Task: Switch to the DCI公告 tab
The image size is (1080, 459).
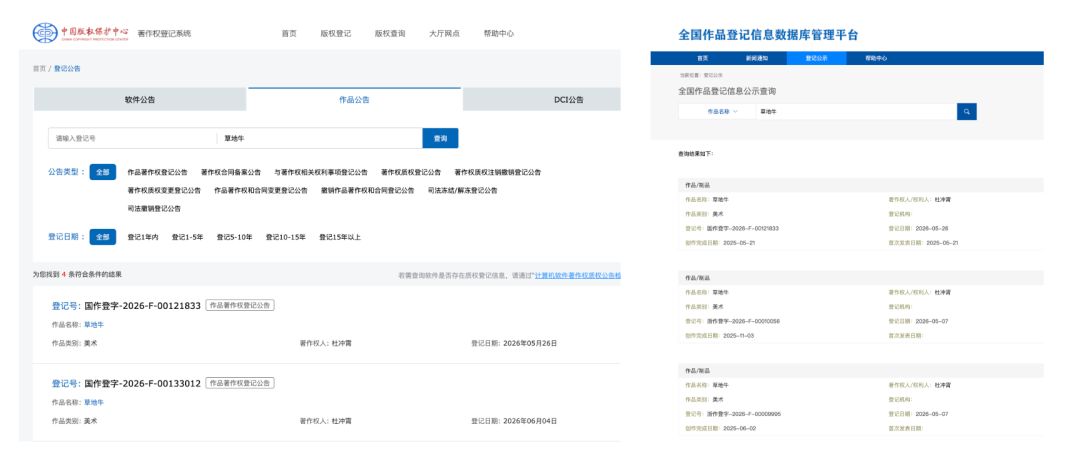Action: tap(542, 99)
